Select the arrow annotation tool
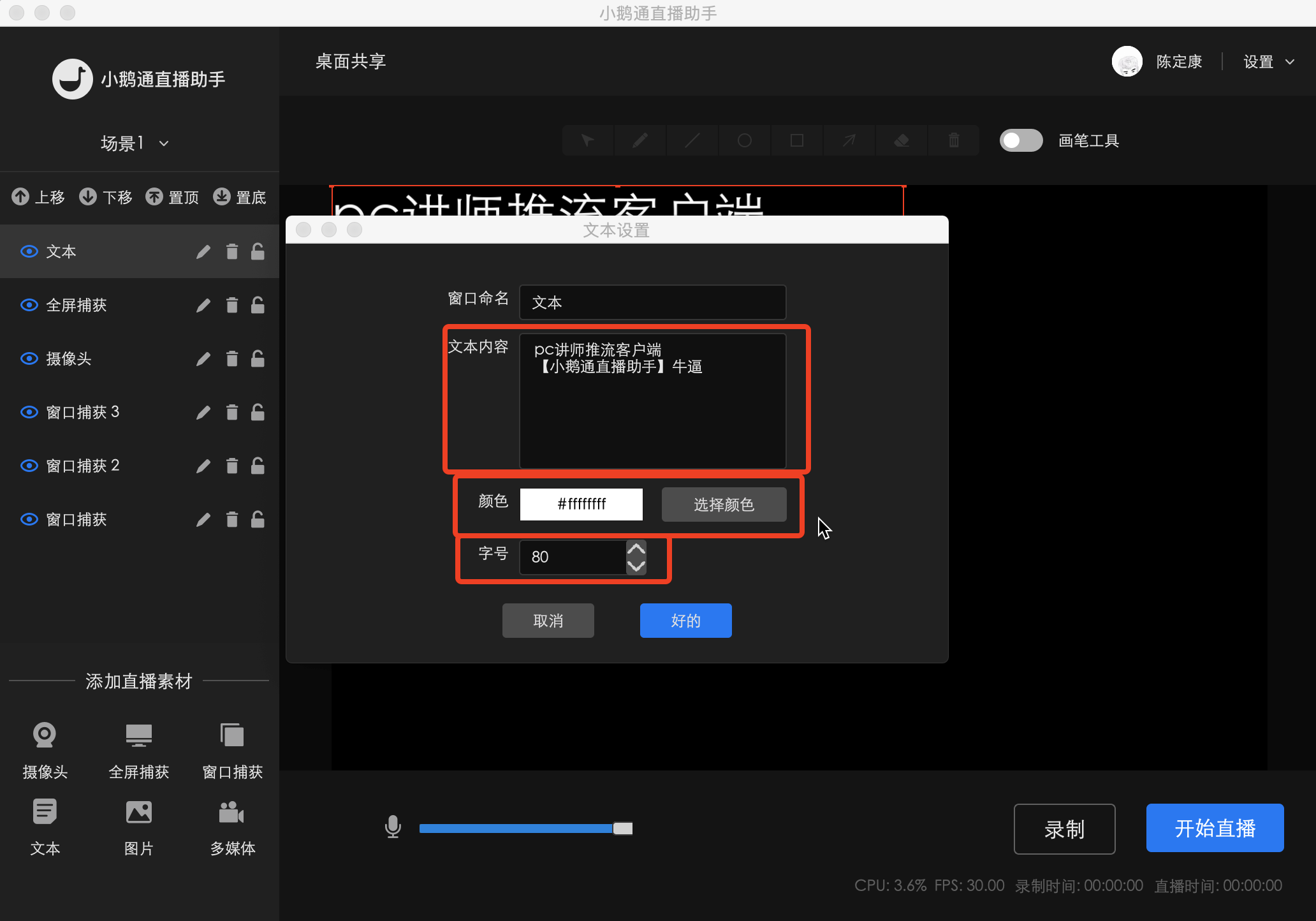The height and width of the screenshot is (921, 1316). point(849,140)
